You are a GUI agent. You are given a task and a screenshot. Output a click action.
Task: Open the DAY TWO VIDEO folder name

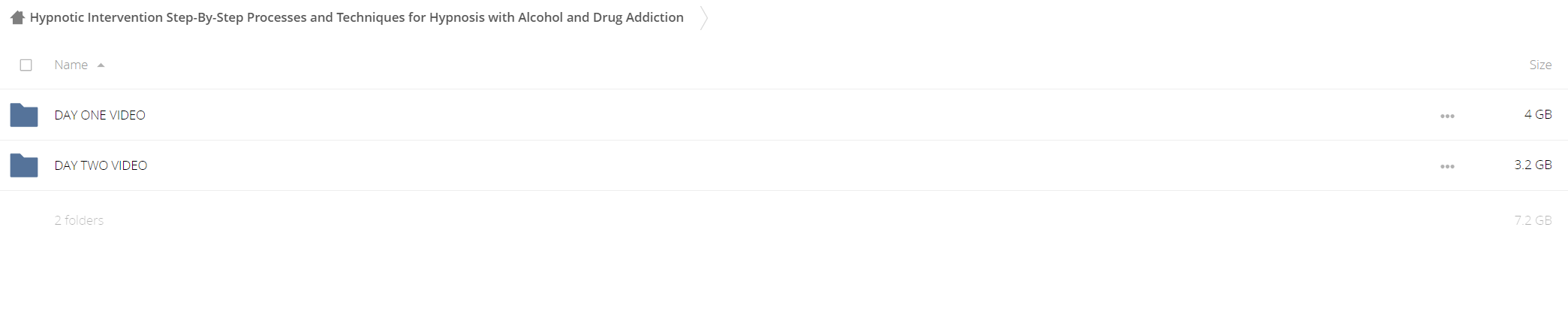pos(101,165)
